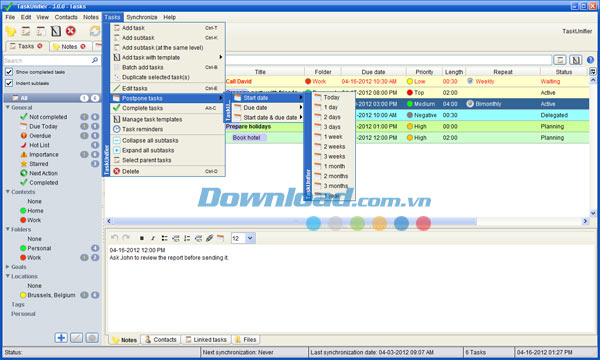Select Overdue filter in sidebar
This screenshot has width=600, height=360.
click(x=40, y=135)
